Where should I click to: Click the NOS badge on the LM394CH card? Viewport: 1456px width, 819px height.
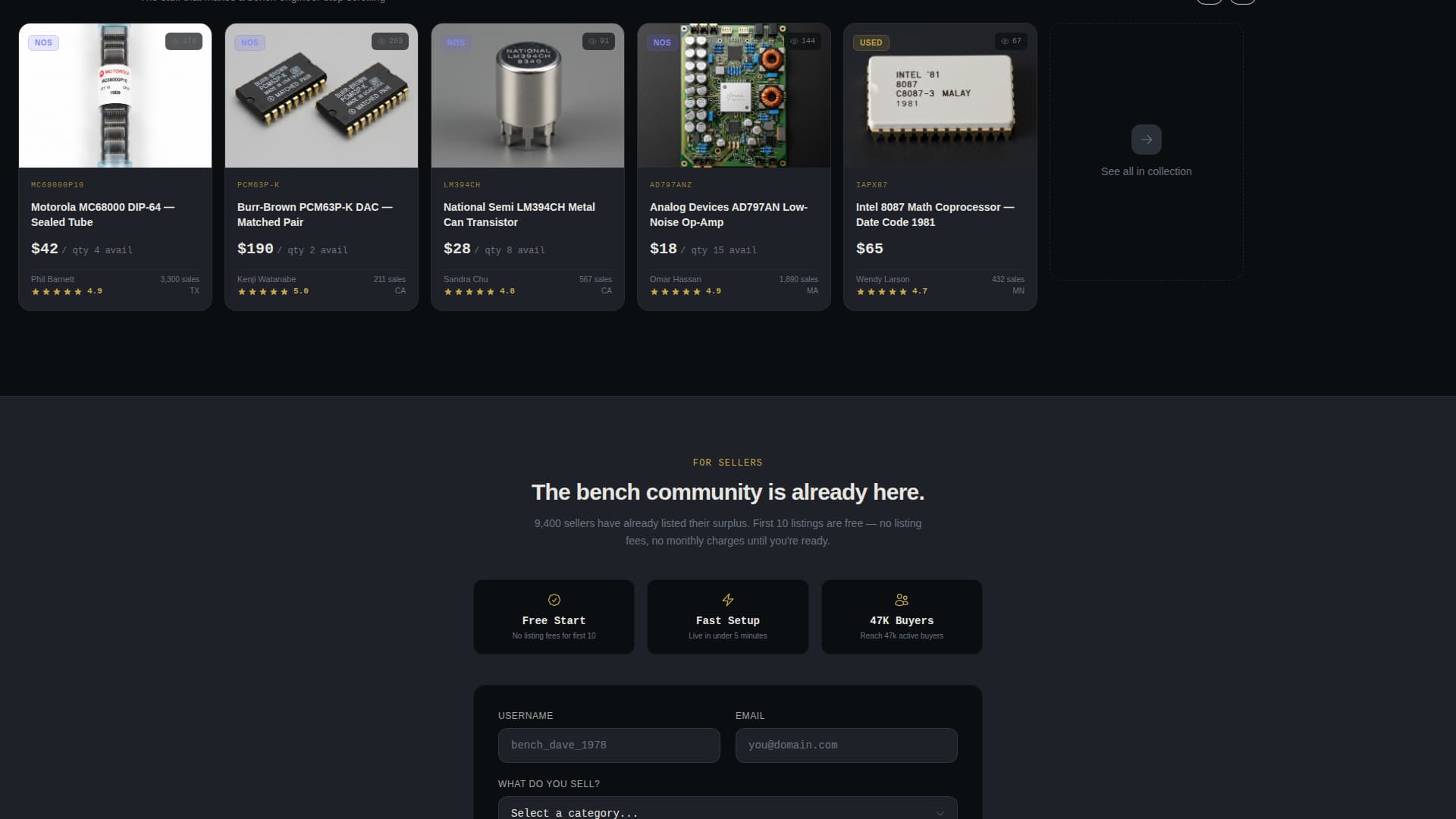pos(456,42)
